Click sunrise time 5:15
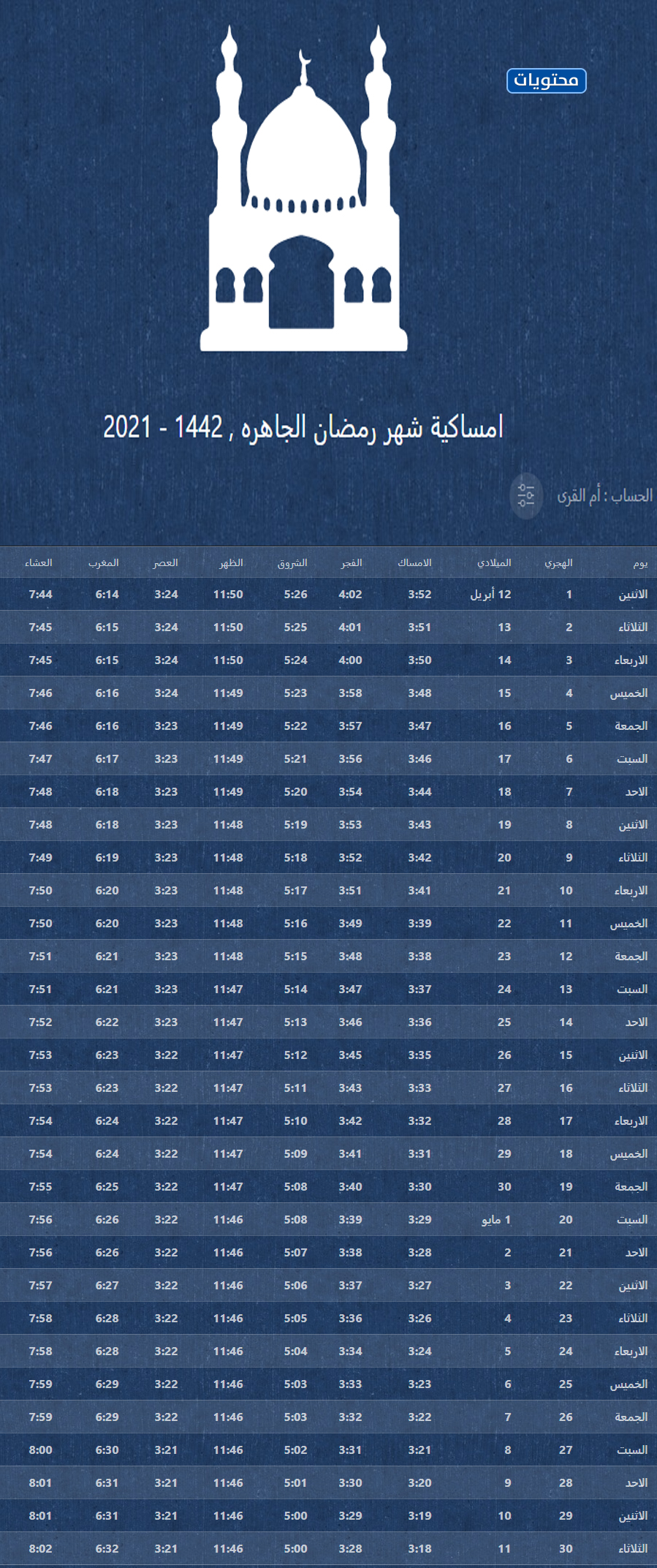The width and height of the screenshot is (657, 1568). [x=295, y=957]
